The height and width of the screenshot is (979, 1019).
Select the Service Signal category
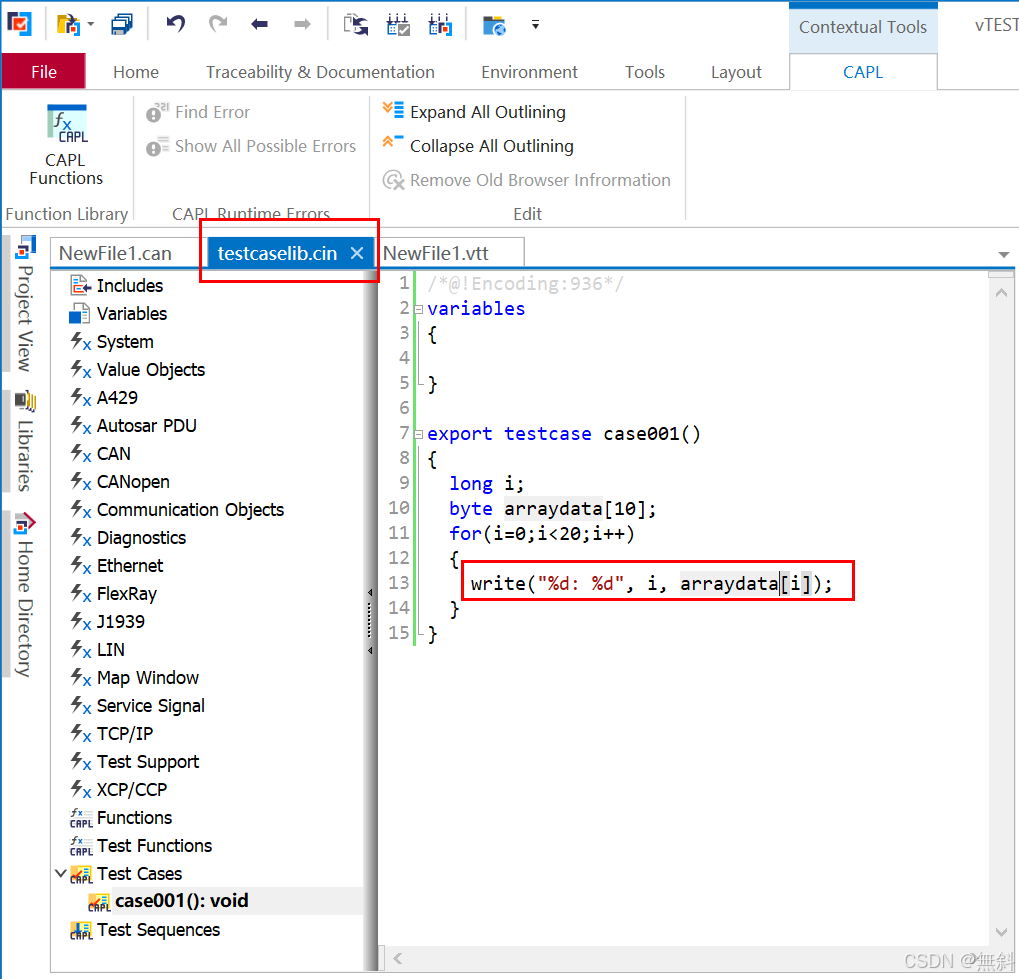coord(137,705)
